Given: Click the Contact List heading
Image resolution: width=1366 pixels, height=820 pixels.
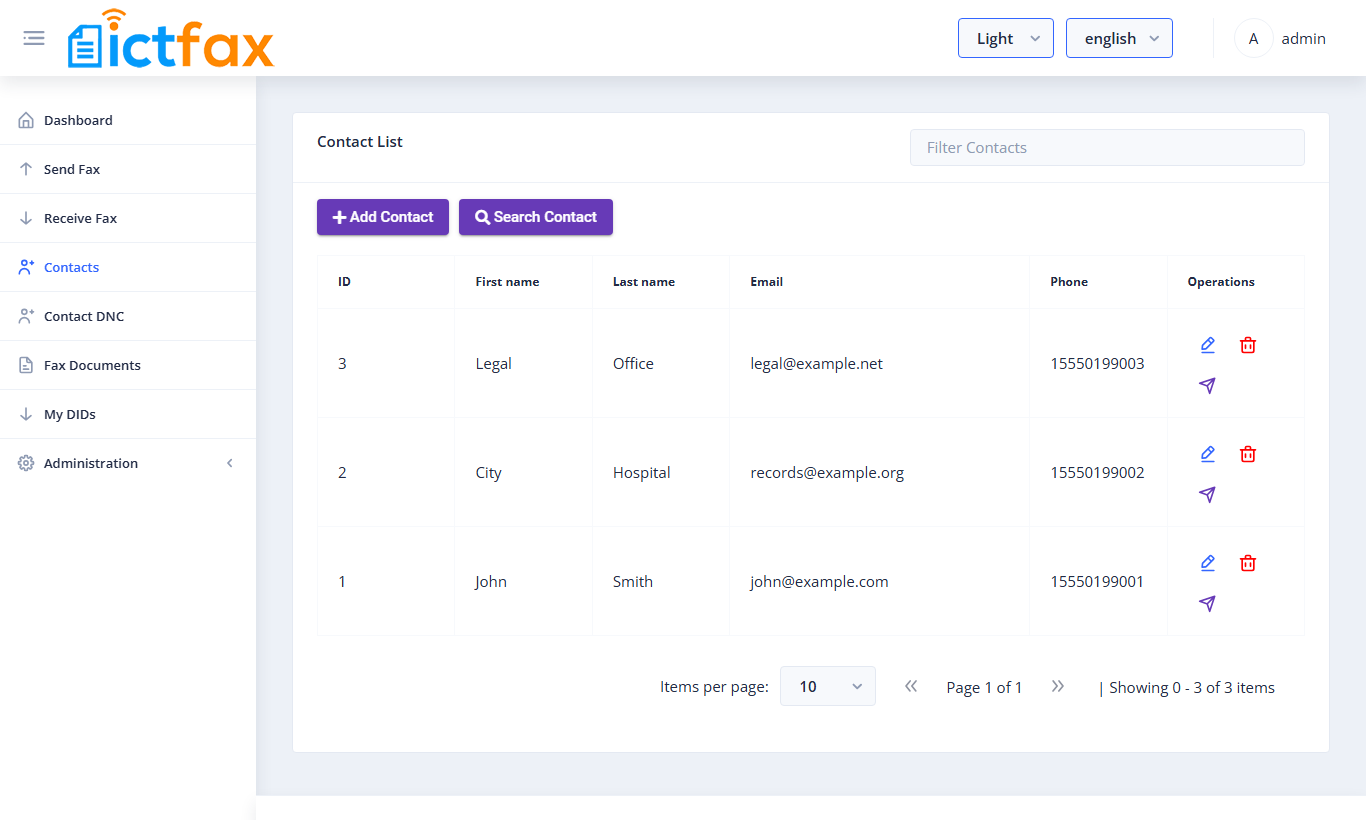Looking at the screenshot, I should (360, 142).
